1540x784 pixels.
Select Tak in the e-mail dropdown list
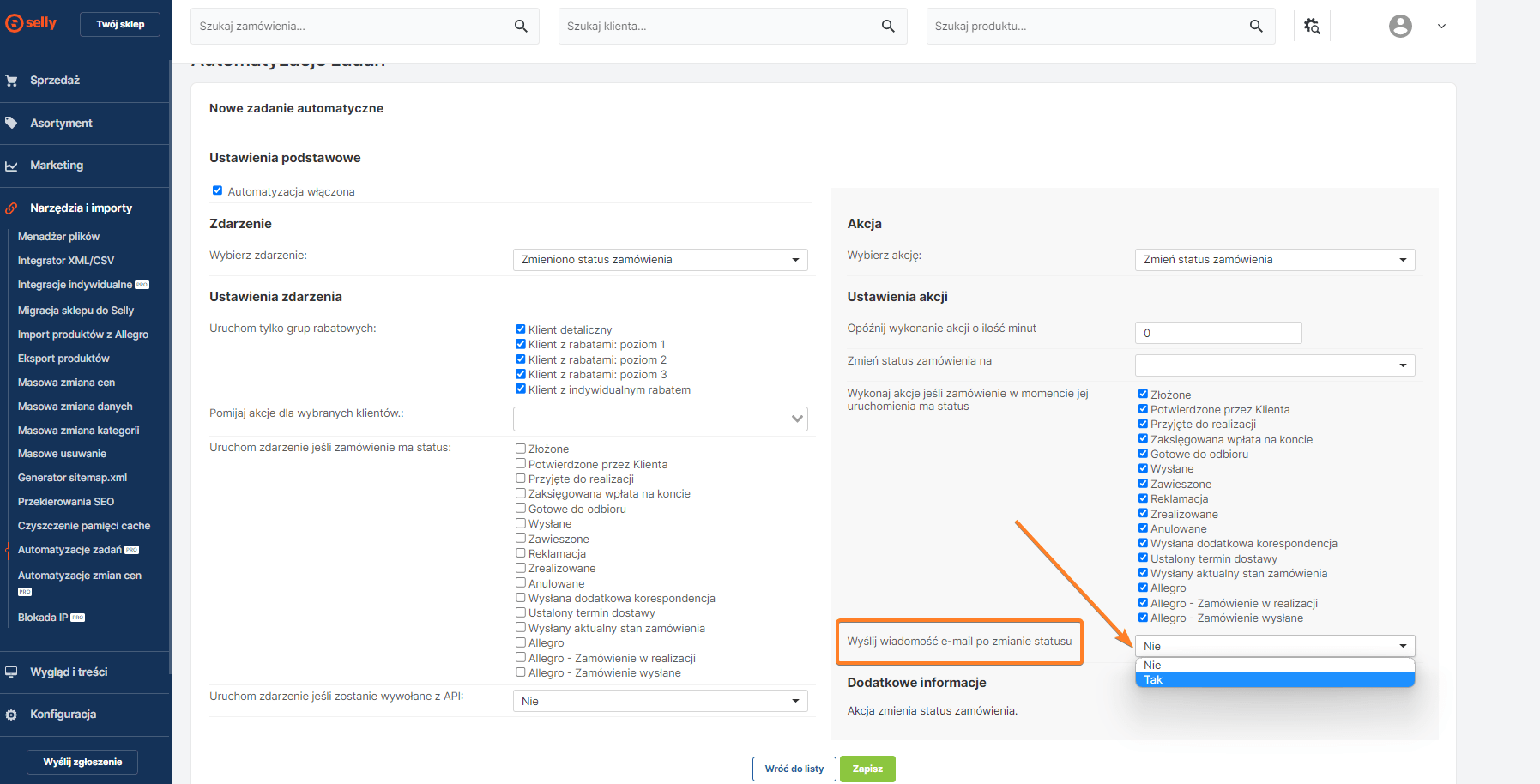(x=1274, y=680)
